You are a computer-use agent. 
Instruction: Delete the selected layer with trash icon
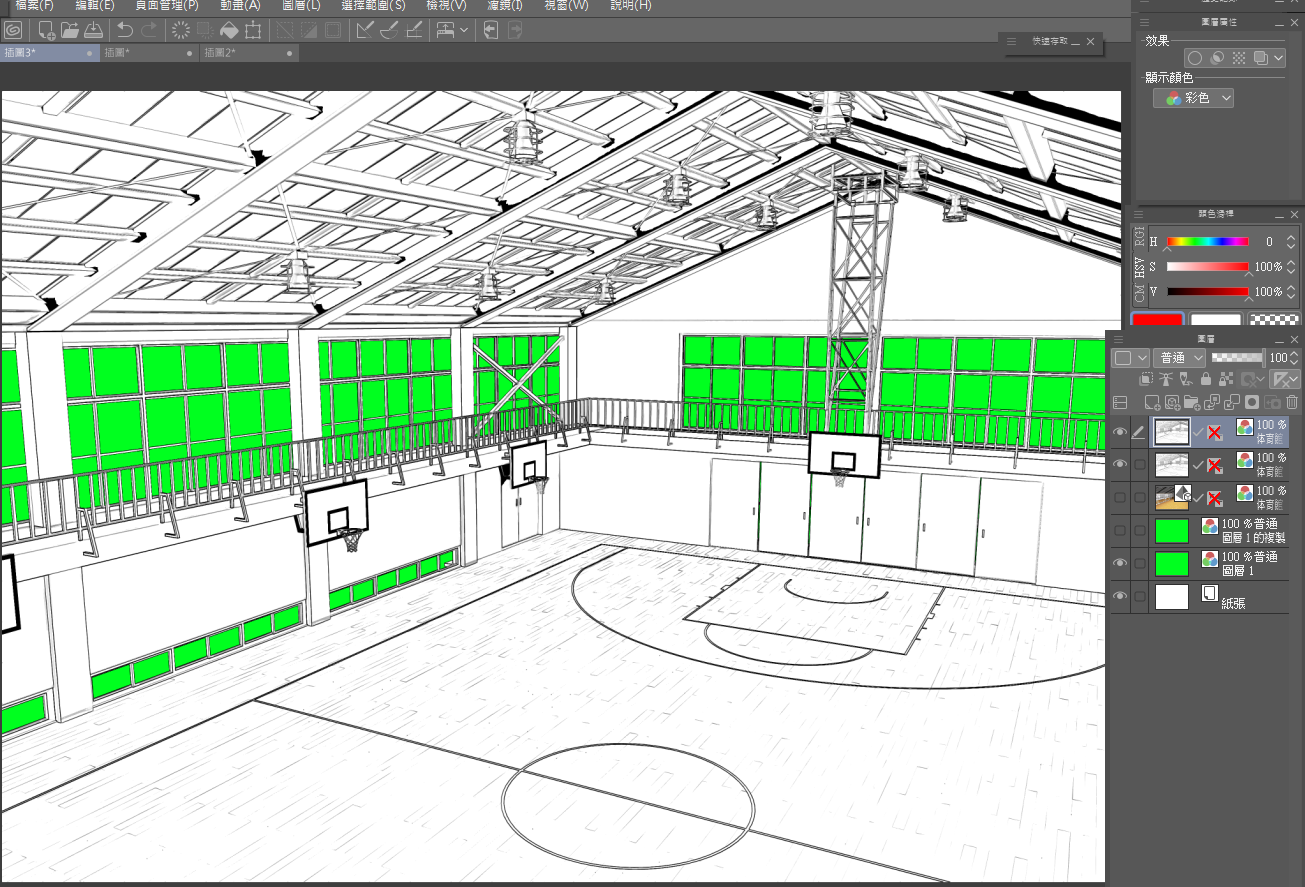[1291, 402]
